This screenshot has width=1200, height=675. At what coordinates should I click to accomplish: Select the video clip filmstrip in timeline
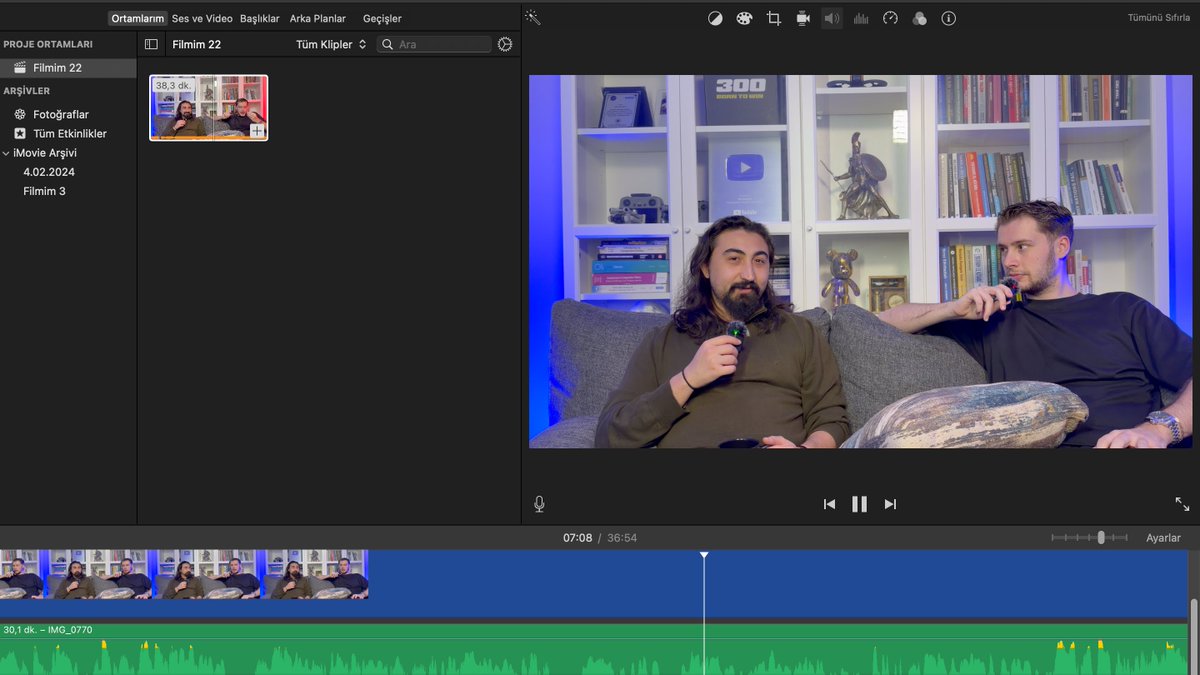[x=184, y=574]
